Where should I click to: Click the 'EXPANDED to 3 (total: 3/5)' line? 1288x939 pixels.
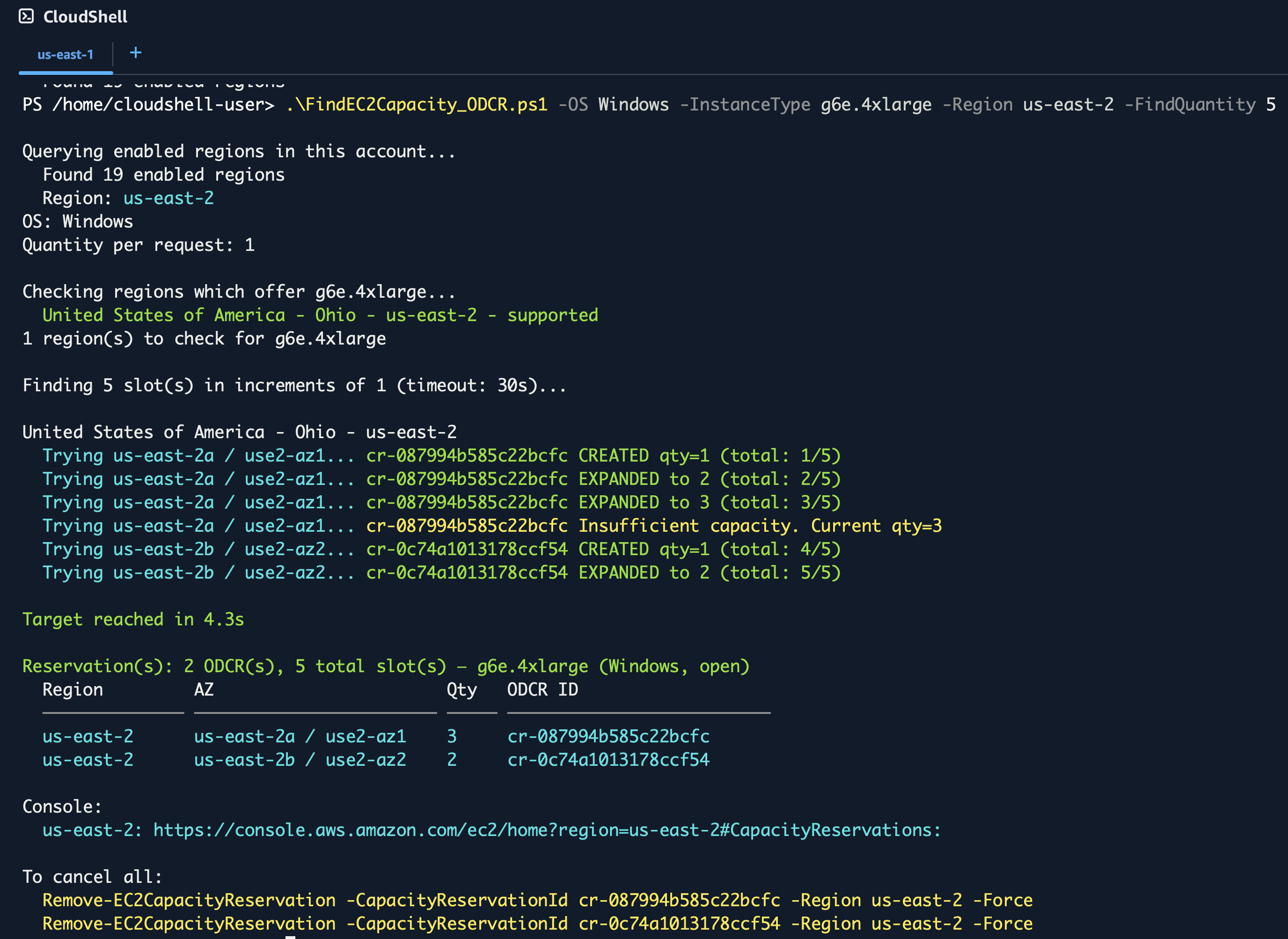tap(441, 502)
